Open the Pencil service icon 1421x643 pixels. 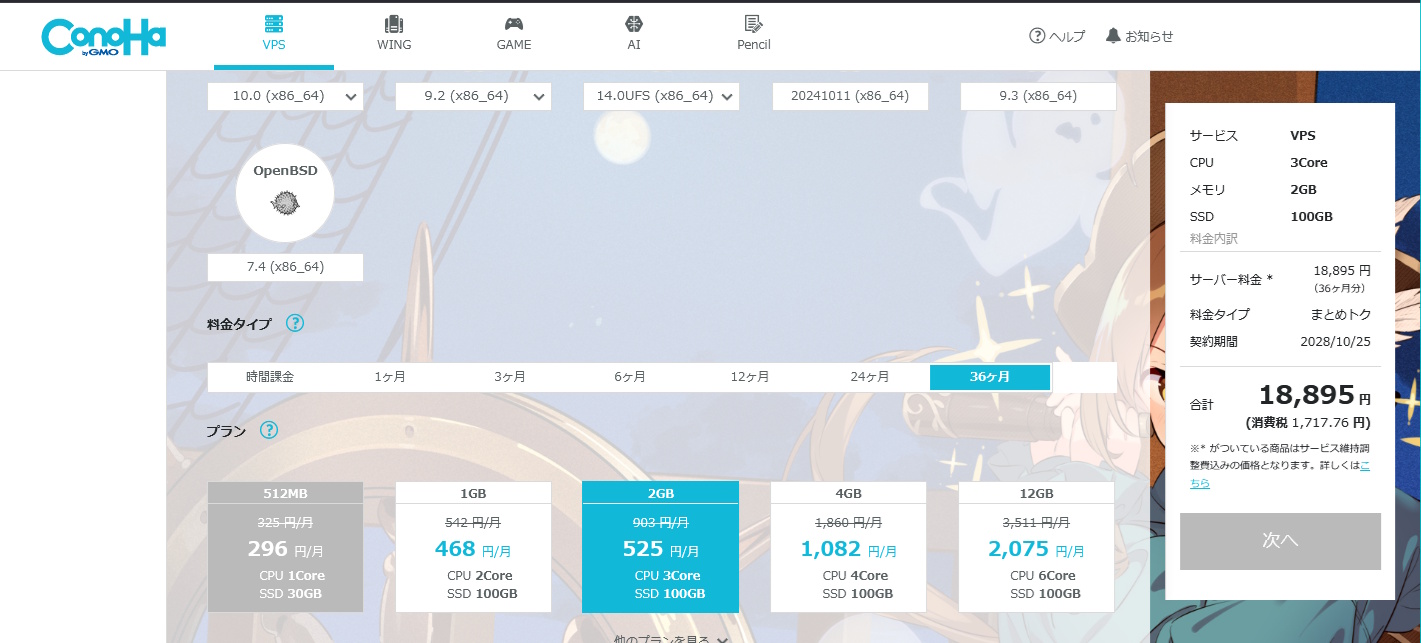pyautogui.click(x=753, y=24)
